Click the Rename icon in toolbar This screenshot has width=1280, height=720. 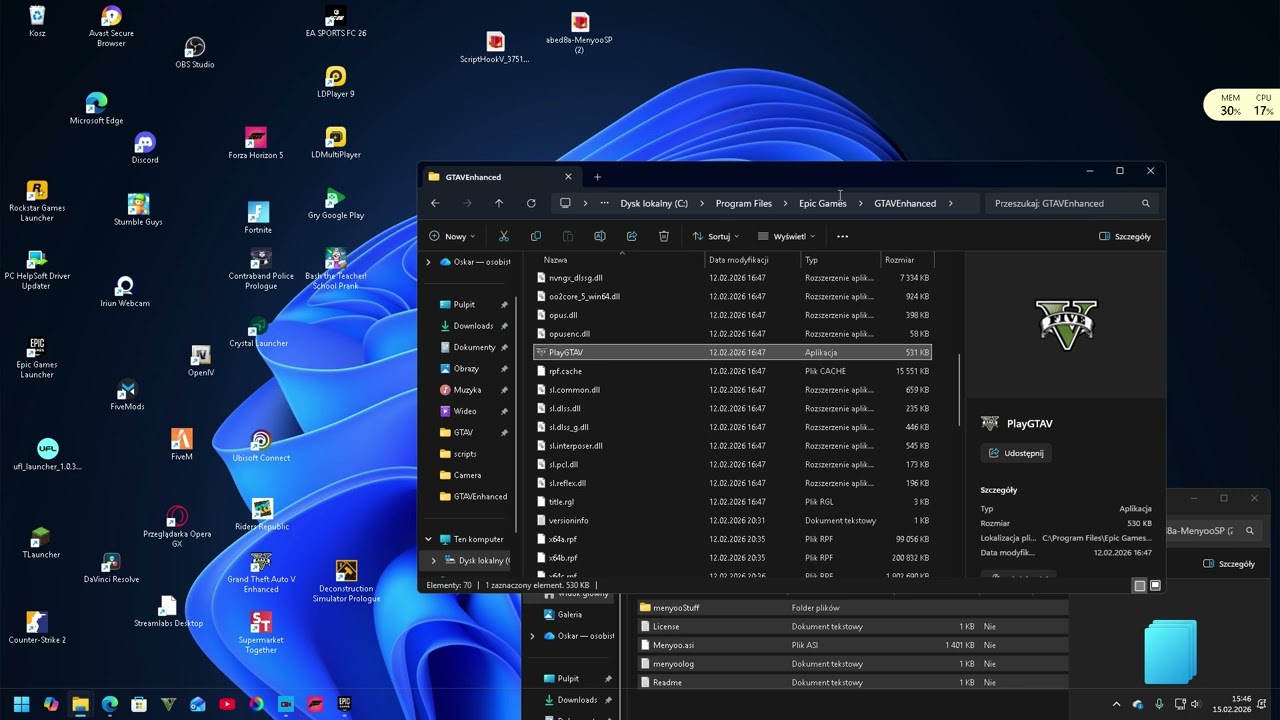tap(600, 236)
